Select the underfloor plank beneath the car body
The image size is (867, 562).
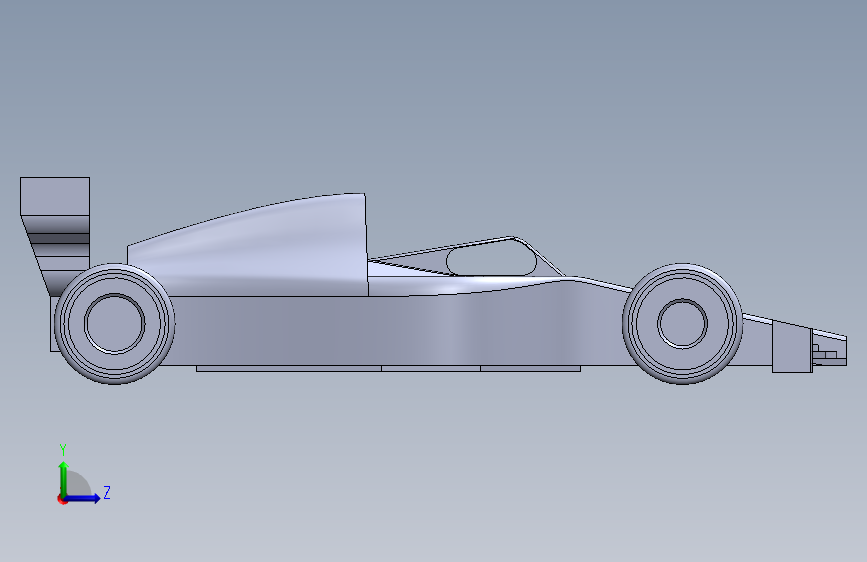(388, 368)
